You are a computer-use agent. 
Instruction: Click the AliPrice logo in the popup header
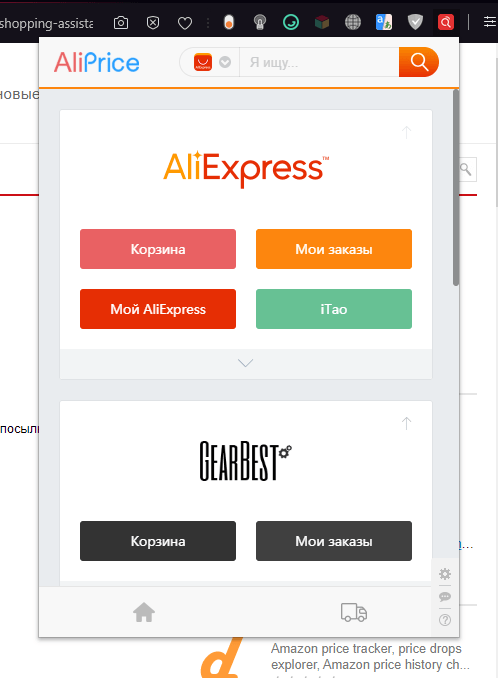click(96, 63)
